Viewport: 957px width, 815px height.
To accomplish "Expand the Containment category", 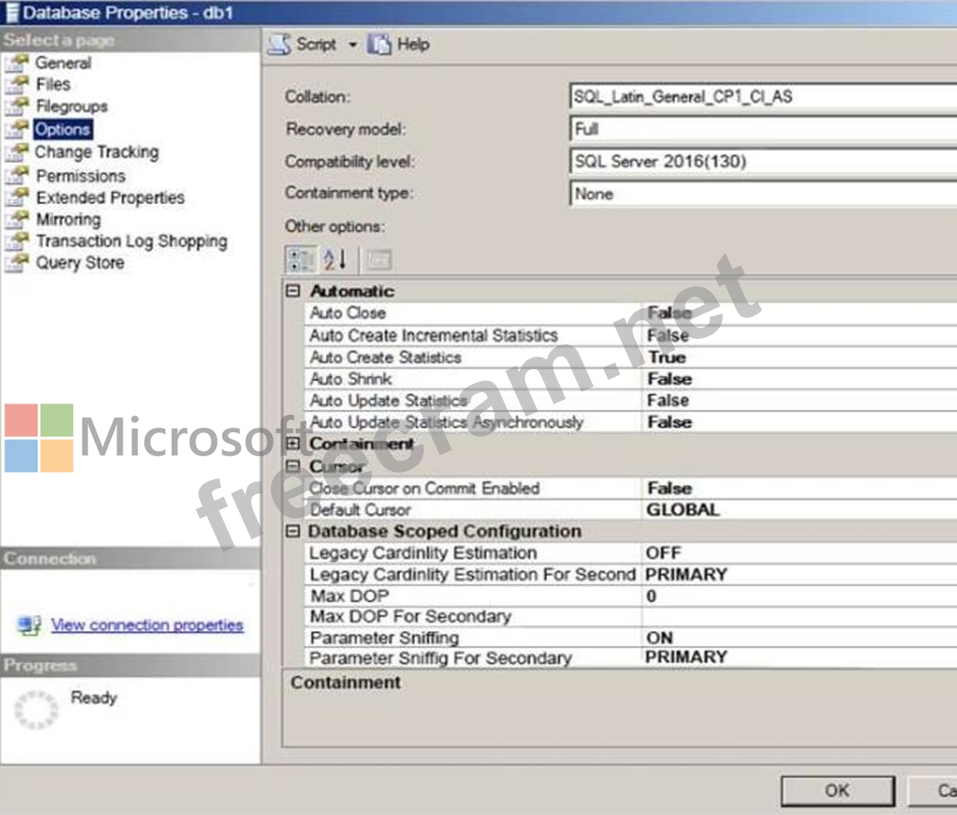I will click(x=293, y=443).
